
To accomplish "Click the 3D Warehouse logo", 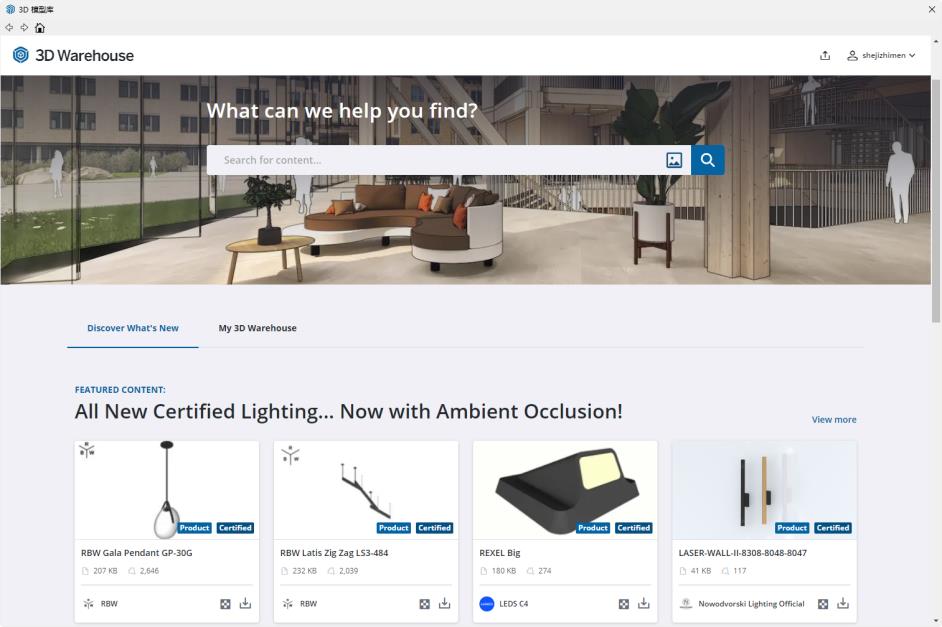I will 73,55.
